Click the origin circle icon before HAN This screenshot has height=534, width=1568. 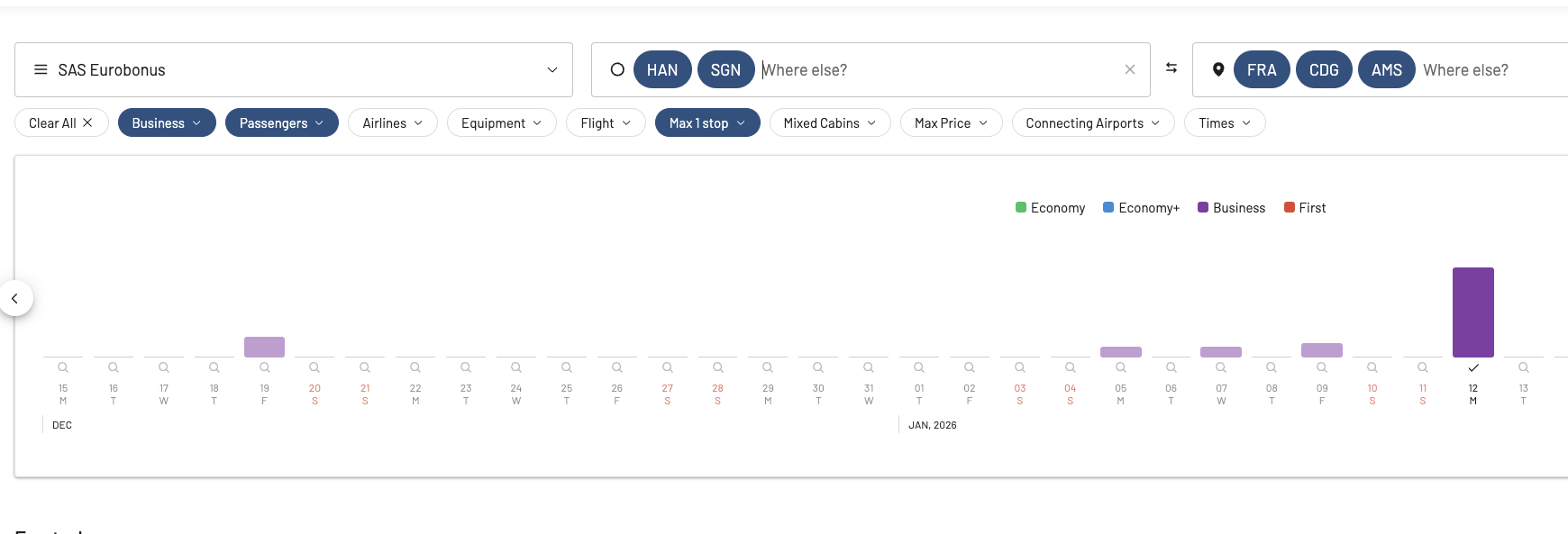click(617, 69)
